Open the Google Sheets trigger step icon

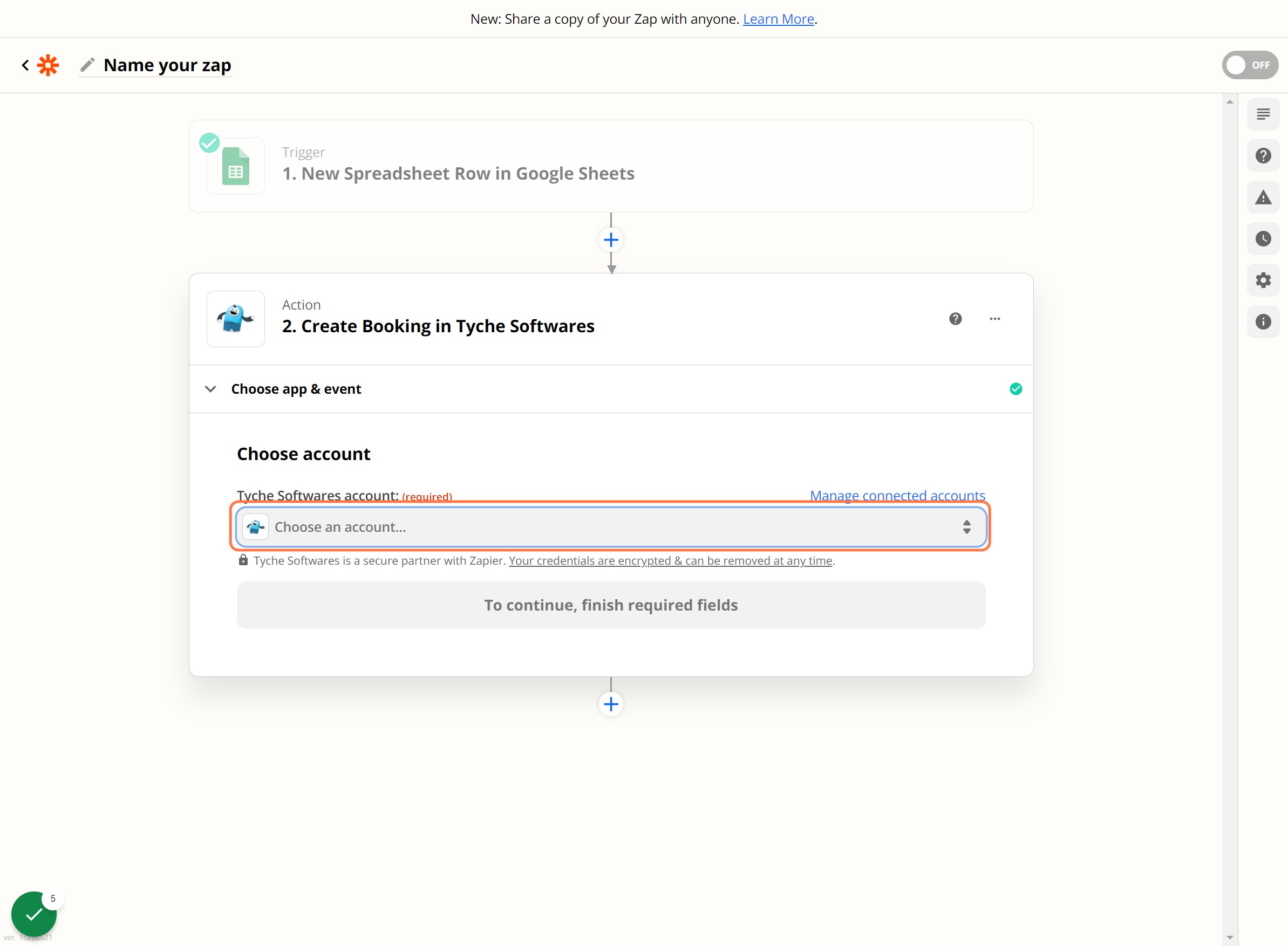[x=235, y=166]
